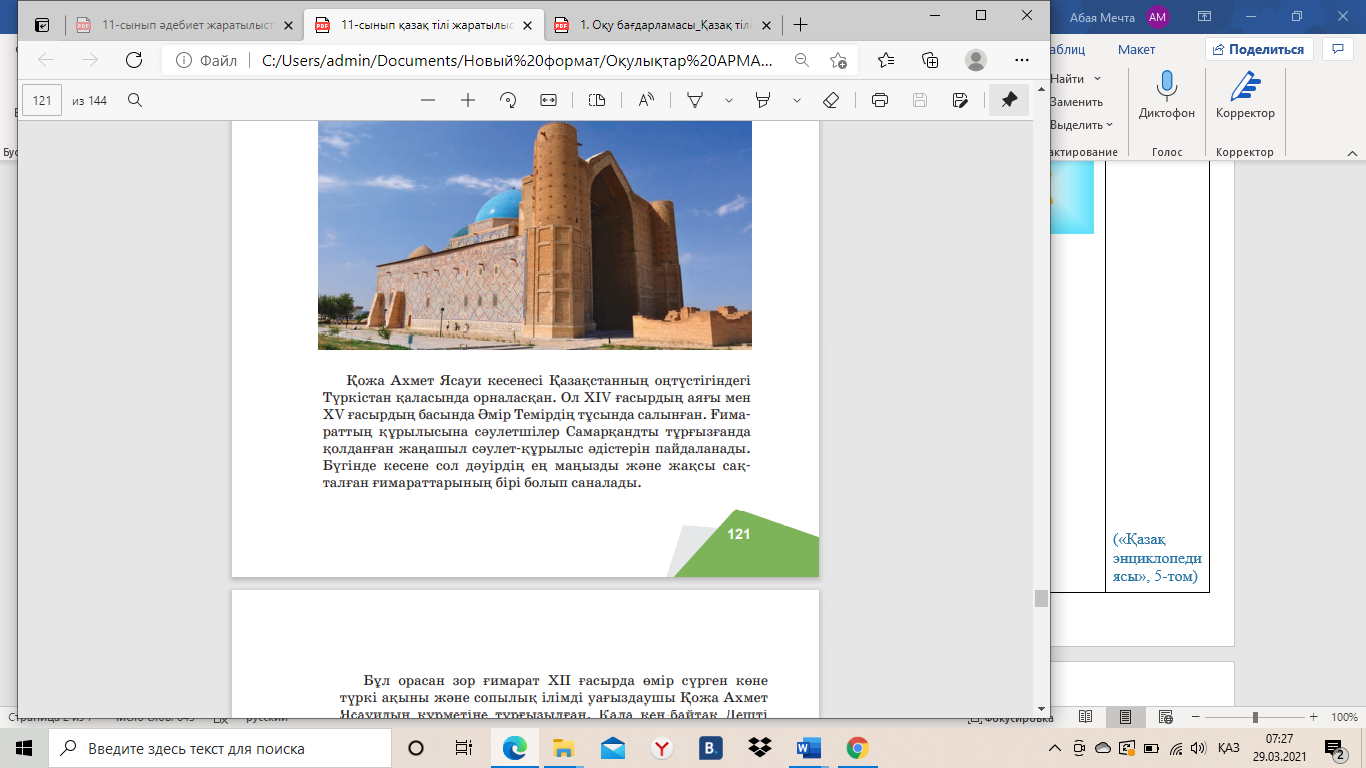Viewport: 1366px width, 768px height.
Task: Zoom in on the PDF
Action: 467,100
